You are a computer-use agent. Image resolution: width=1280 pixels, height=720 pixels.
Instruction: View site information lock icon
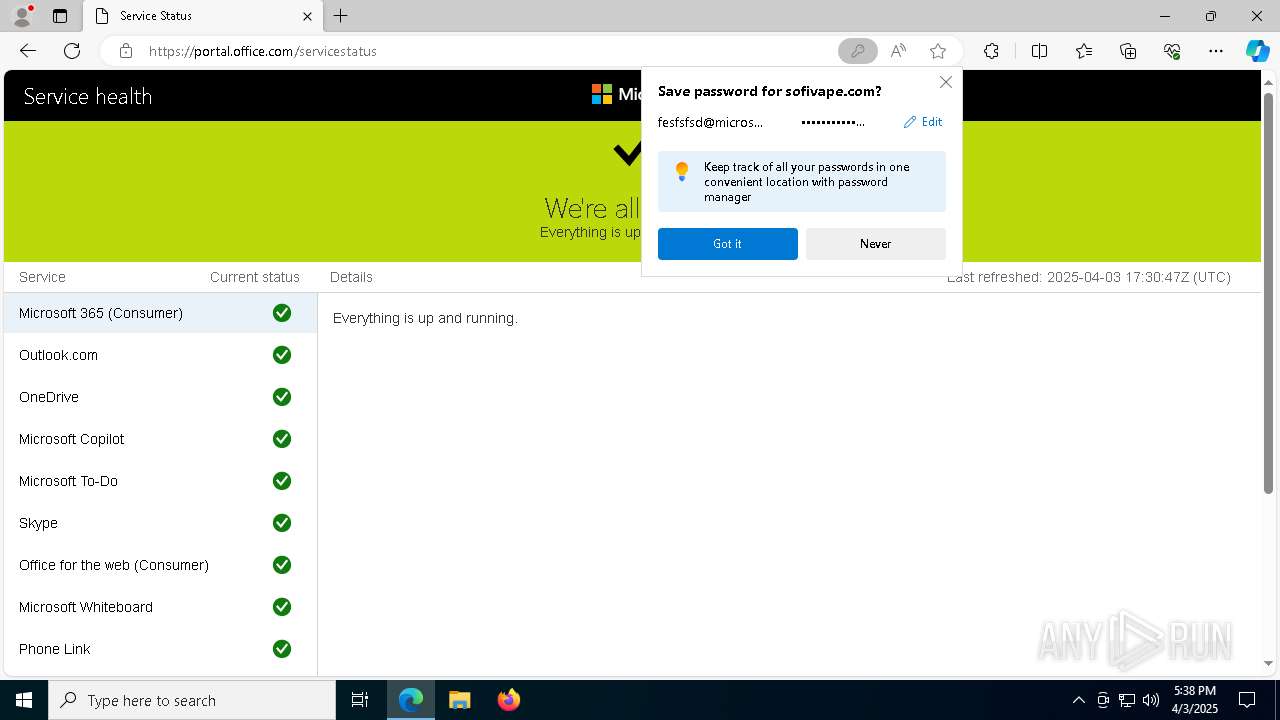(126, 51)
